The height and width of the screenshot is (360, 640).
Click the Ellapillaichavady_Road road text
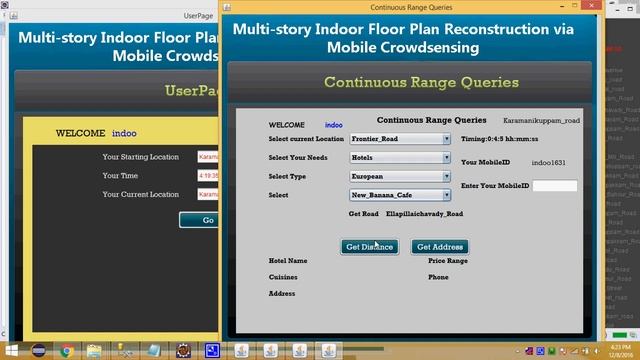424,214
